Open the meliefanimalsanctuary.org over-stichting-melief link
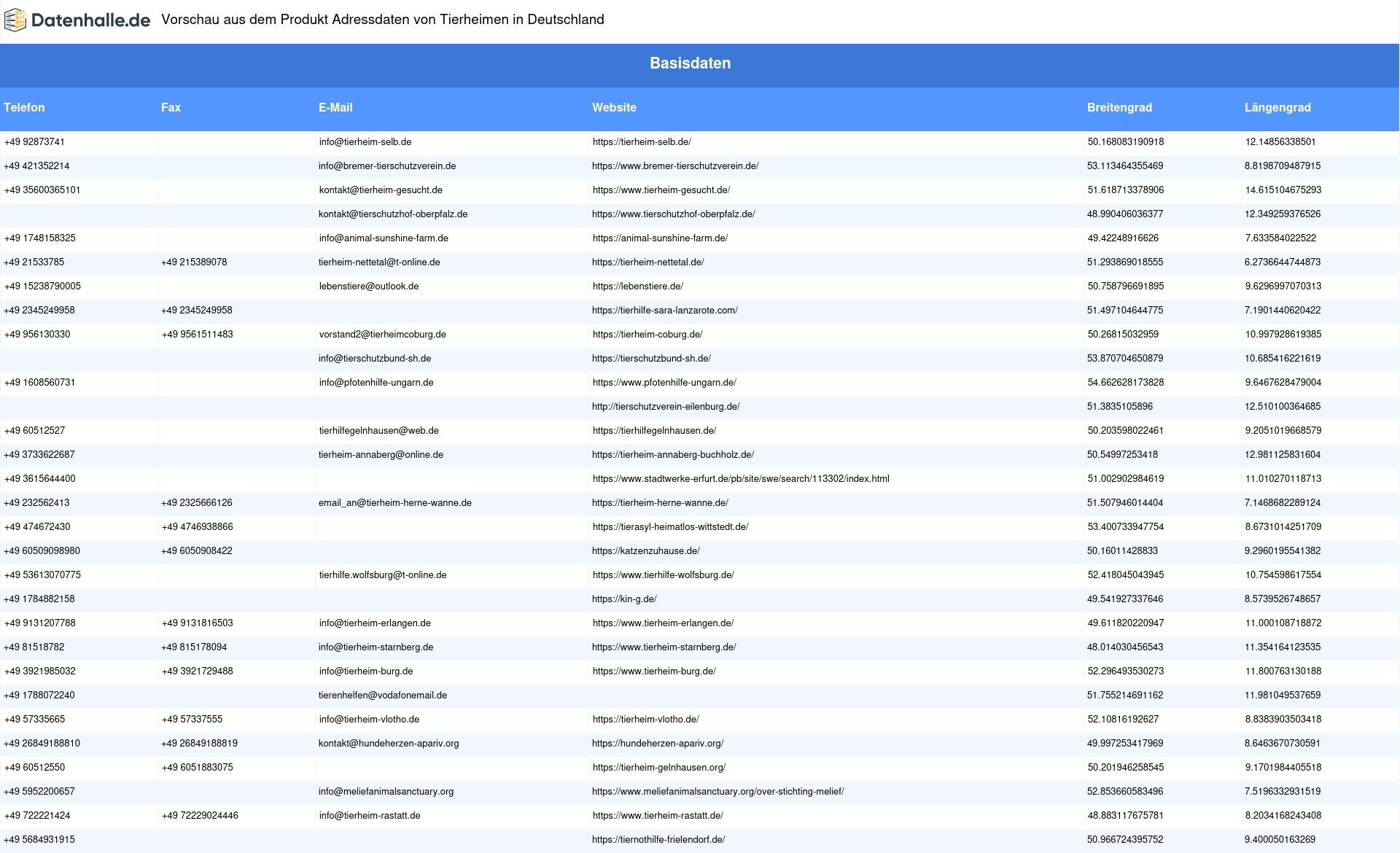Image resolution: width=1400 pixels, height=853 pixels. click(718, 792)
